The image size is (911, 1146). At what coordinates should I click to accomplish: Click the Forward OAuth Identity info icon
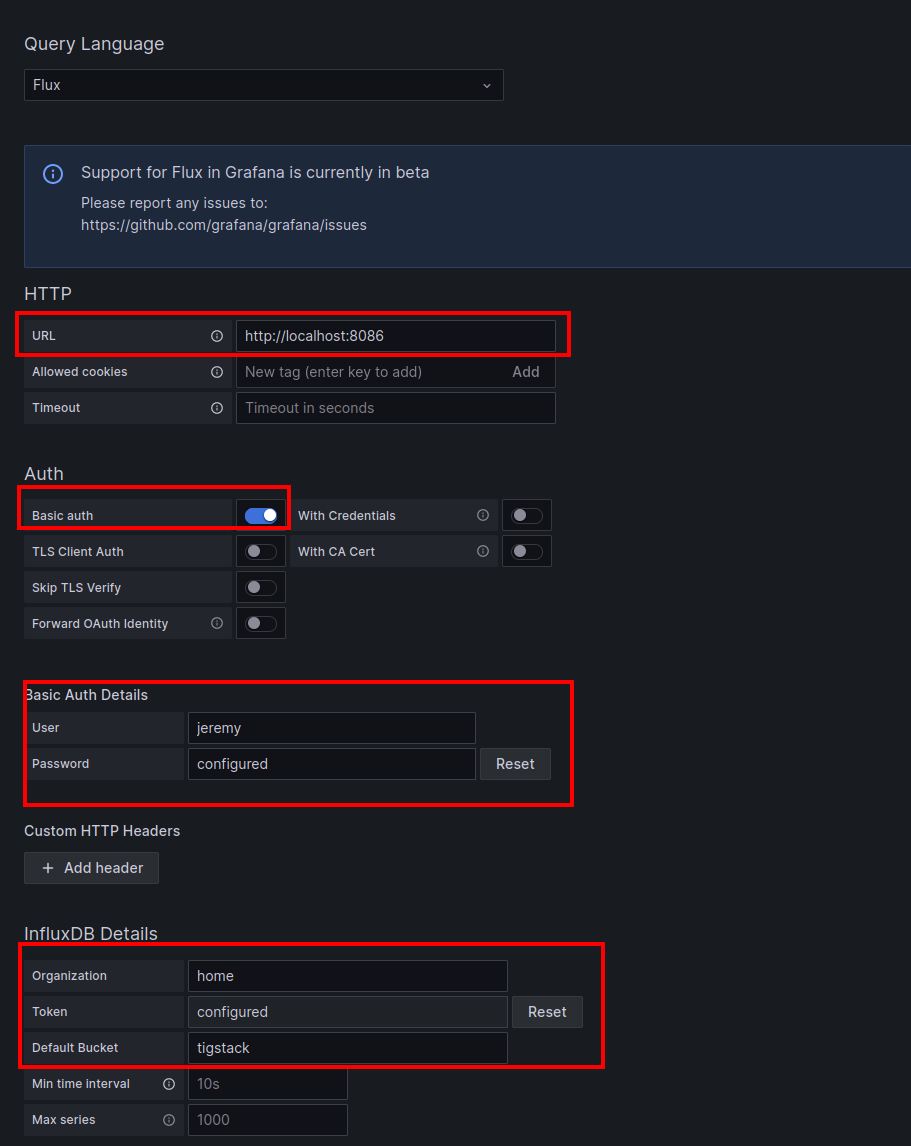tap(217, 622)
